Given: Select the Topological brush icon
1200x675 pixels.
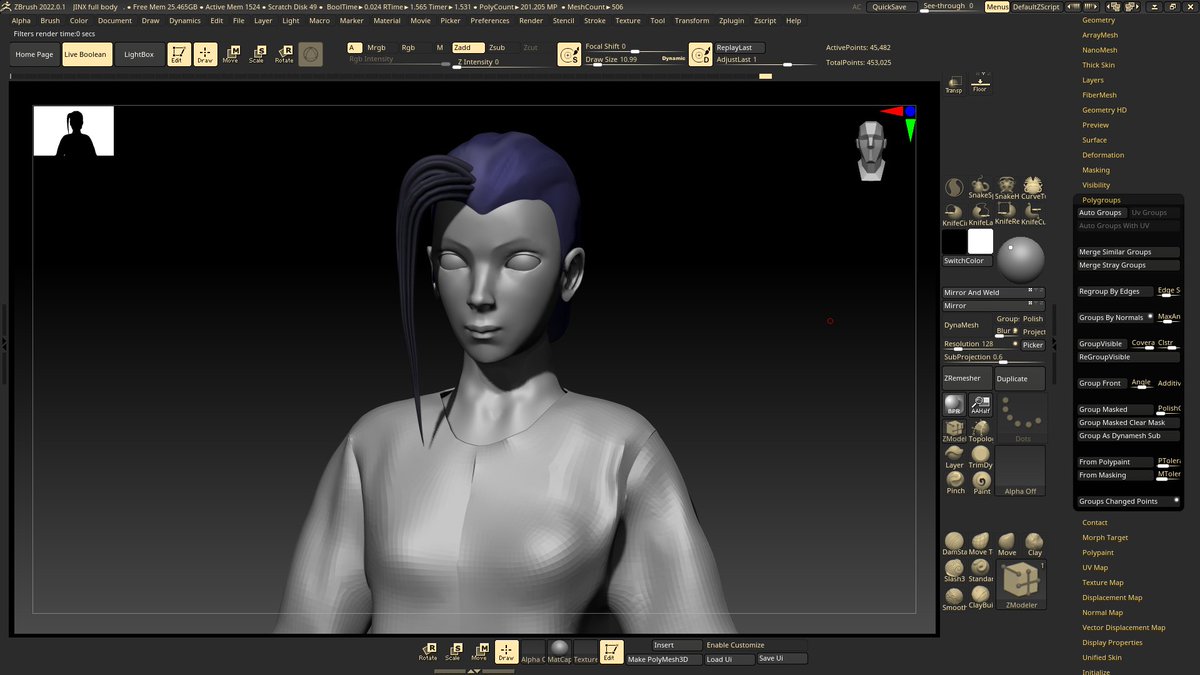Looking at the screenshot, I should tap(980, 431).
